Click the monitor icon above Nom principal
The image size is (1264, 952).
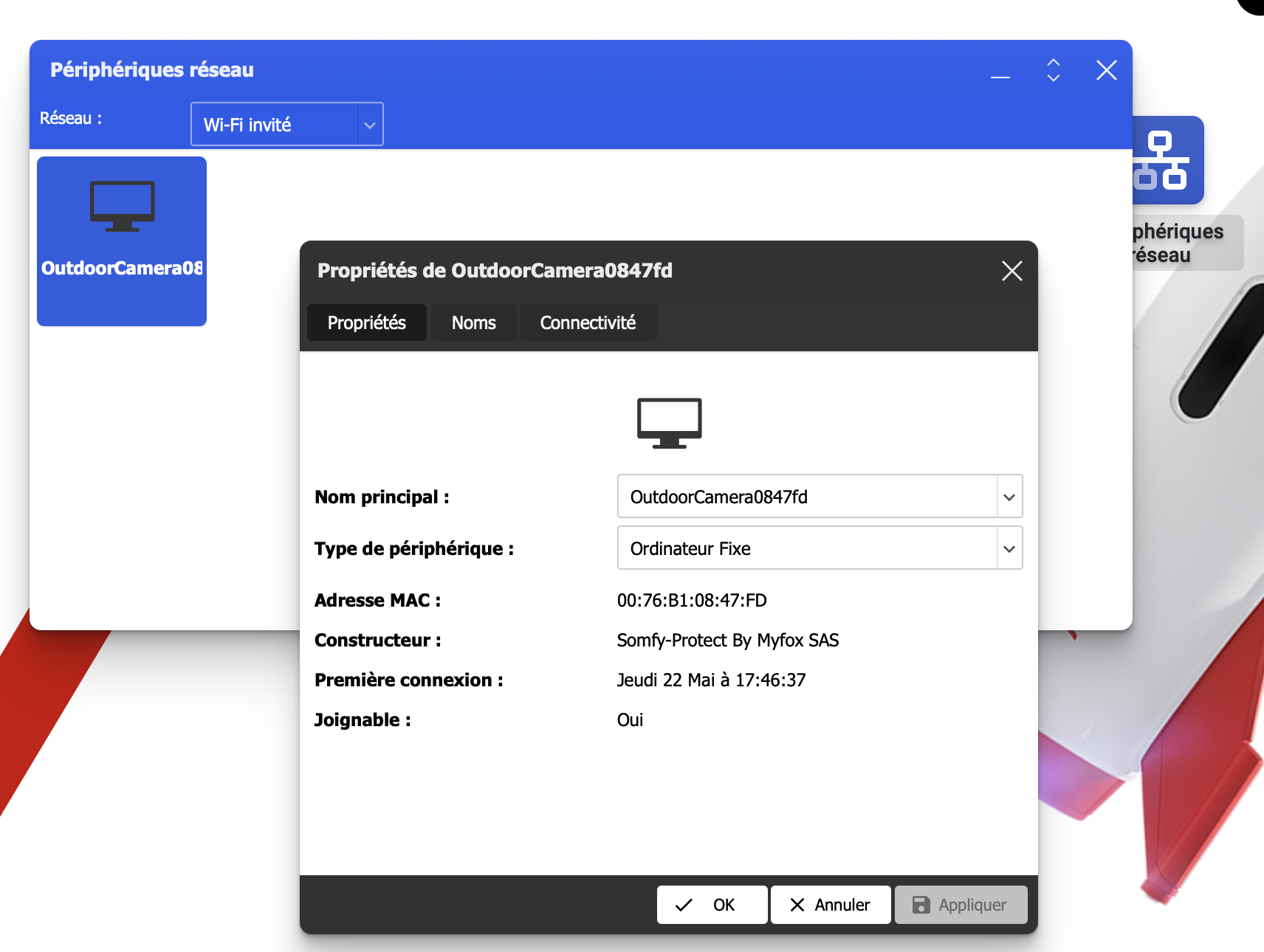(669, 423)
